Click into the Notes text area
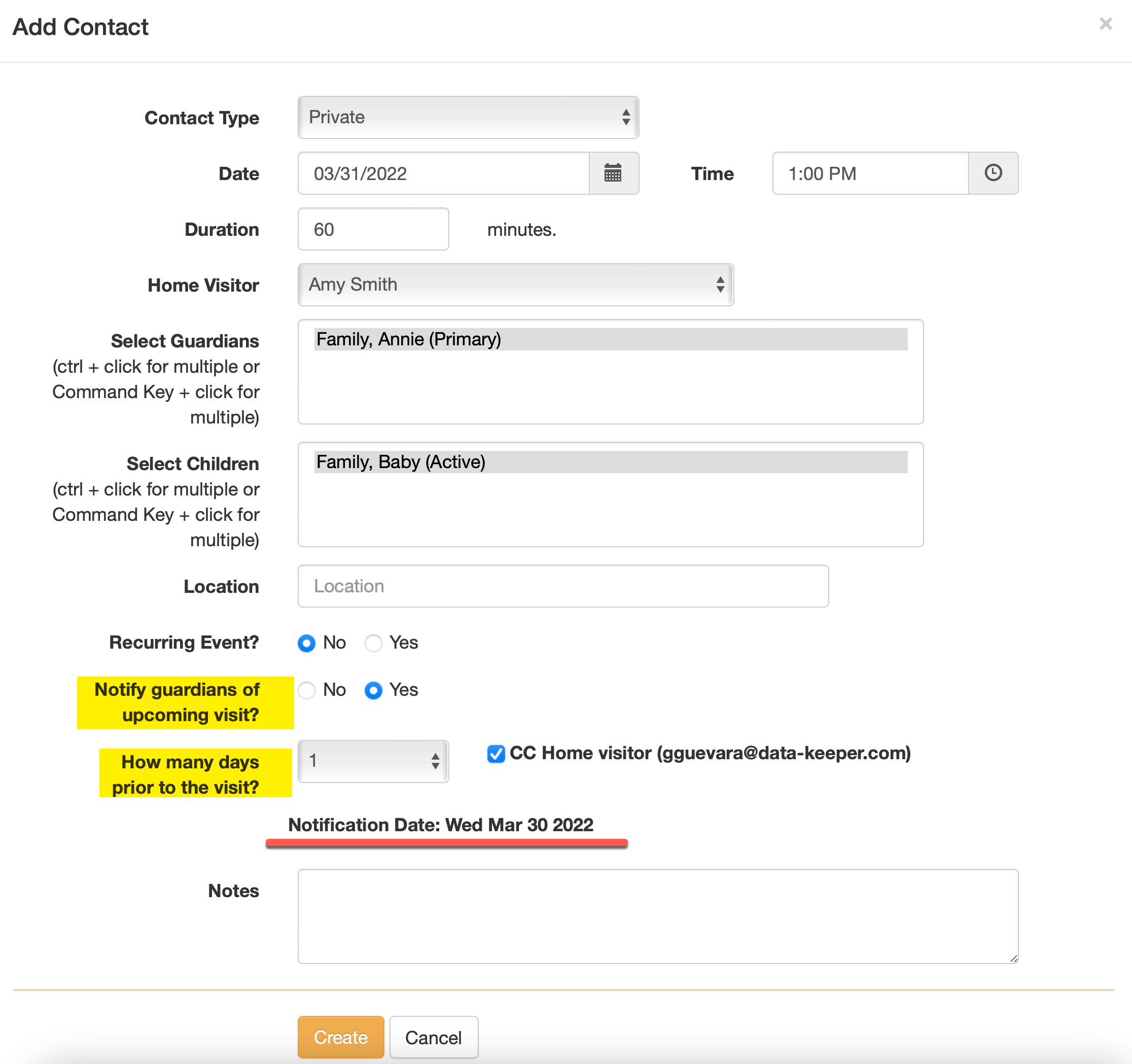The image size is (1132, 1064). (x=658, y=916)
